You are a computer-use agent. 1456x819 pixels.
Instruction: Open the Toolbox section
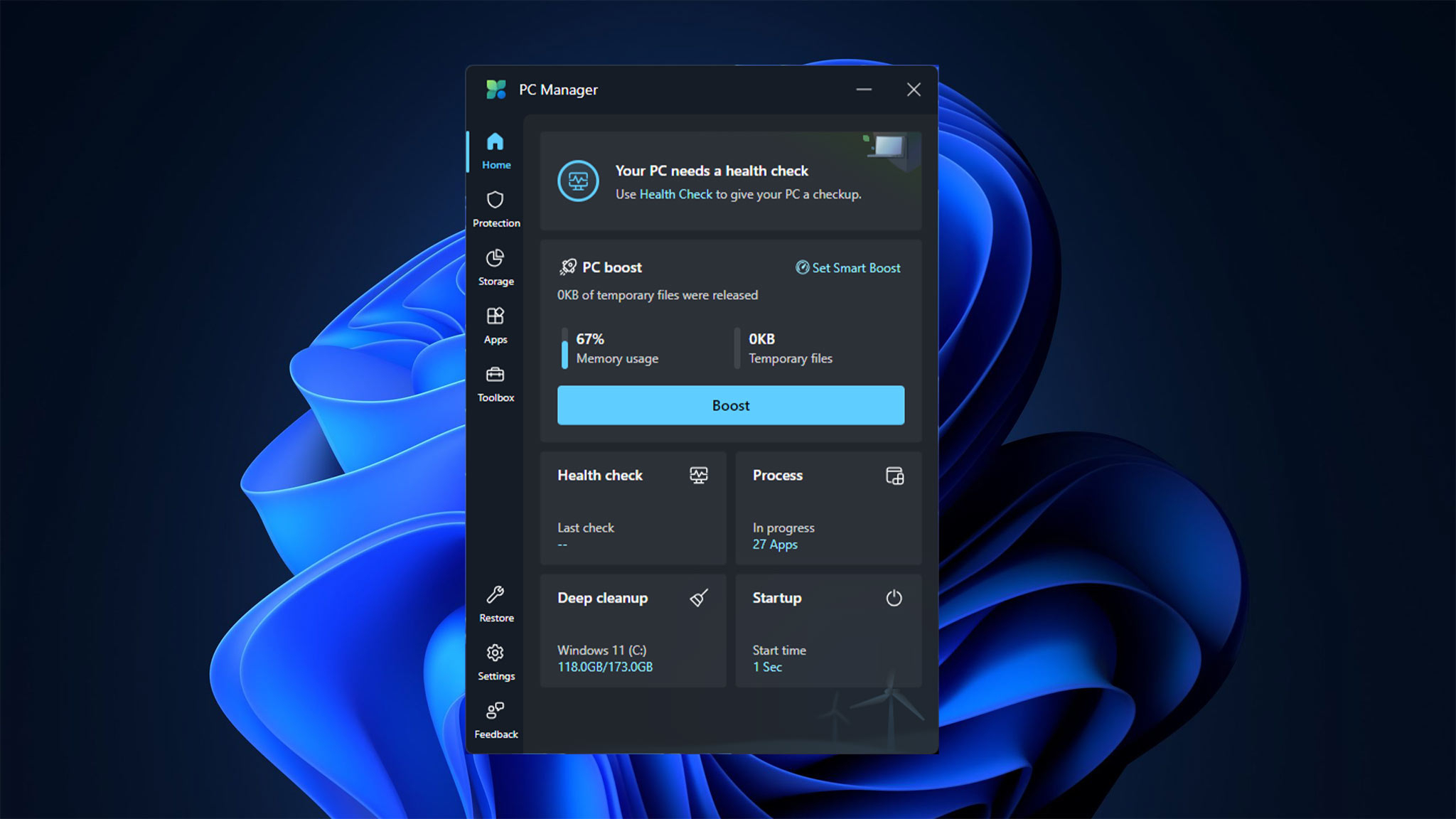496,385
